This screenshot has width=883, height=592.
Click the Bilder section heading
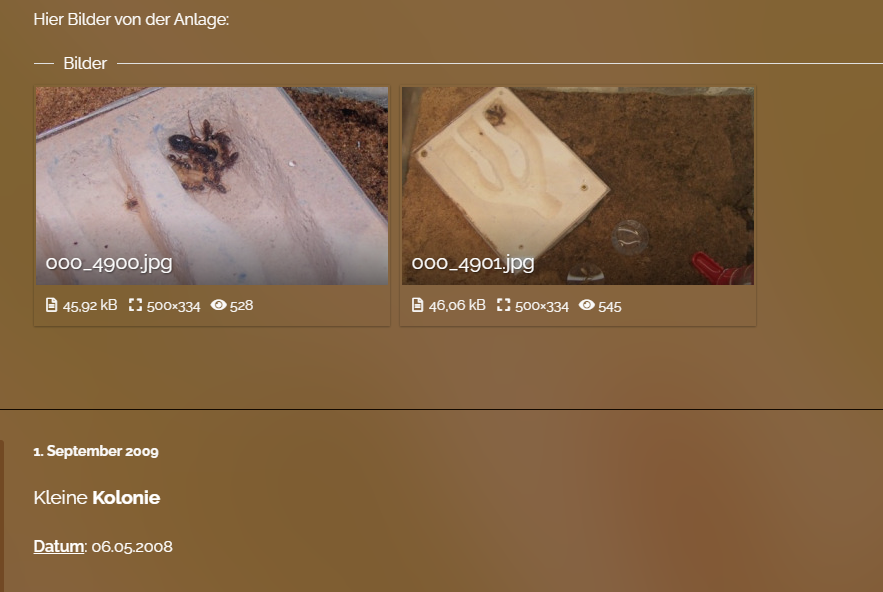pyautogui.click(x=85, y=63)
